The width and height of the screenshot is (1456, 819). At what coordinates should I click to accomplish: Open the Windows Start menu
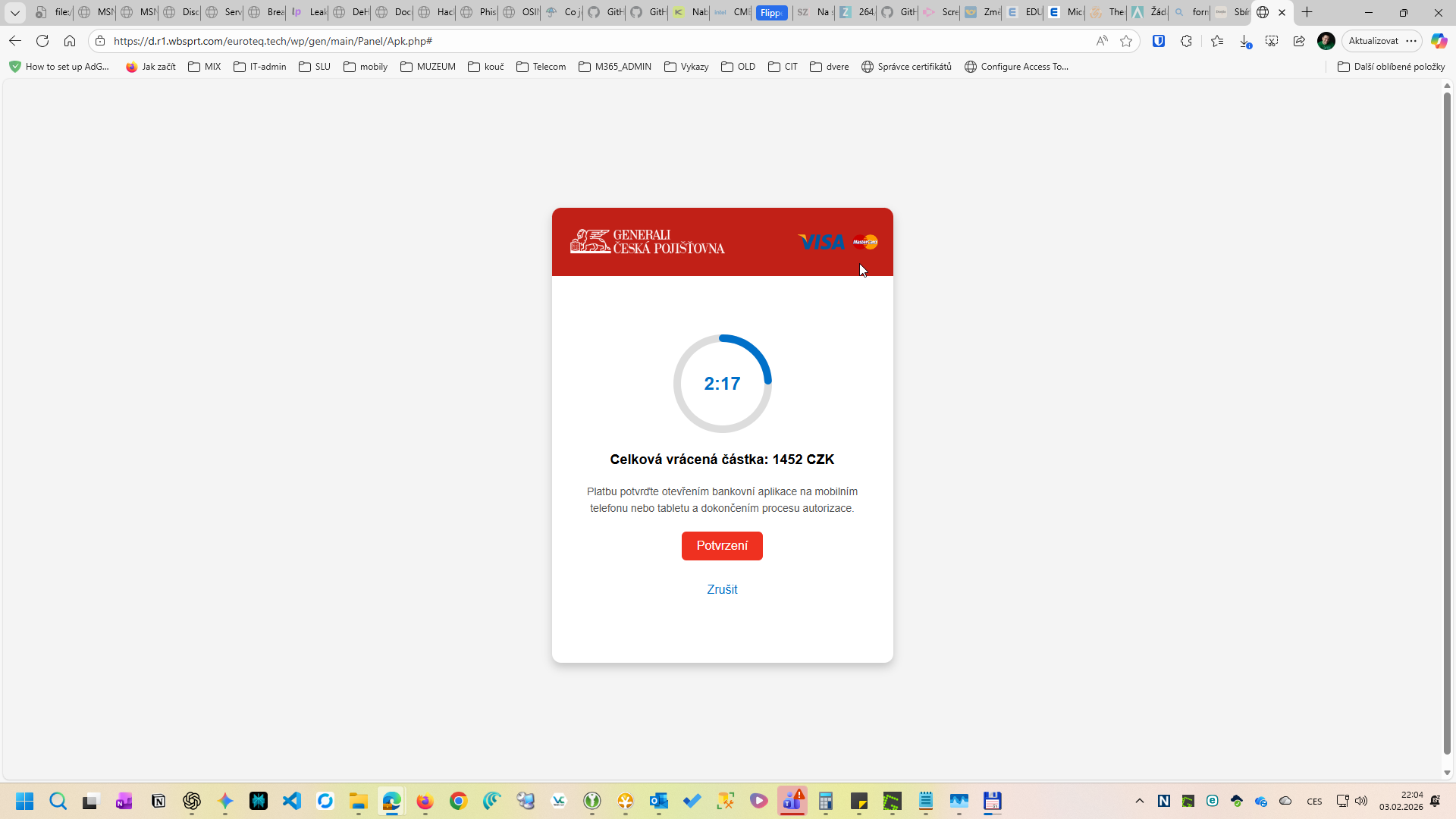(x=25, y=801)
